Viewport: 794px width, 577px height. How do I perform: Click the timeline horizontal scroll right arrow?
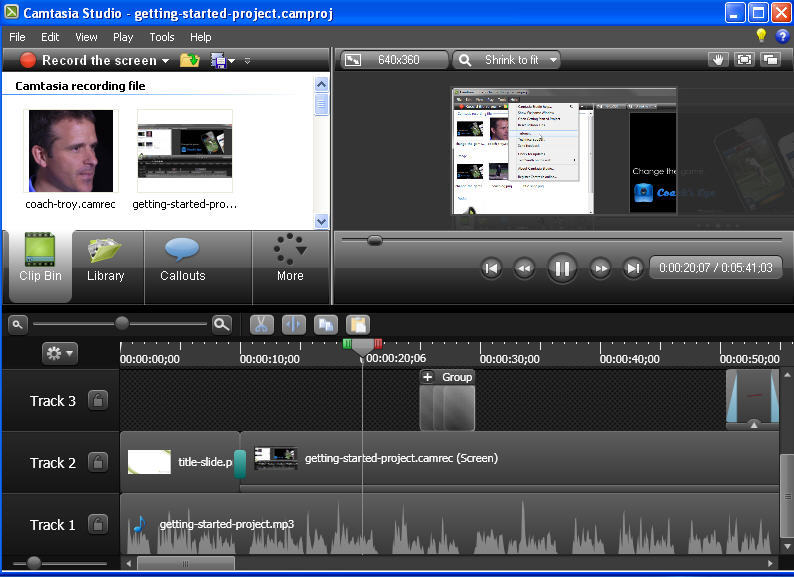pyautogui.click(x=771, y=563)
